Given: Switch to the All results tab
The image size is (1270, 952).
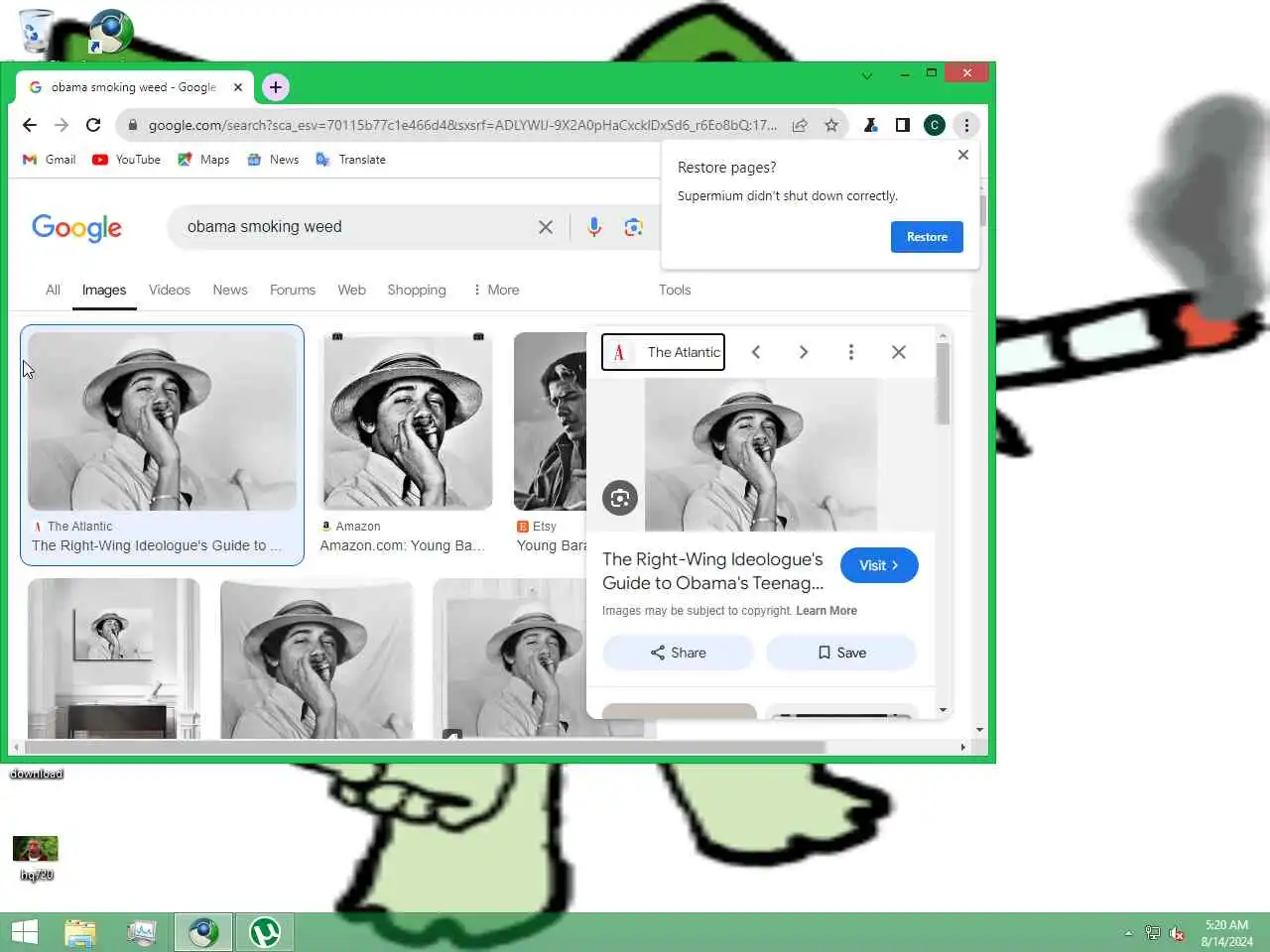Looking at the screenshot, I should (x=53, y=290).
